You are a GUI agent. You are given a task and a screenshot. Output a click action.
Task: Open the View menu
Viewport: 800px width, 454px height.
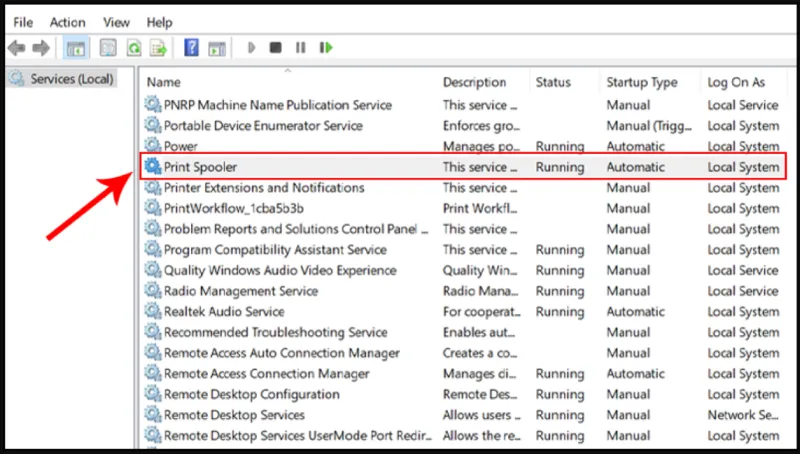pos(116,22)
